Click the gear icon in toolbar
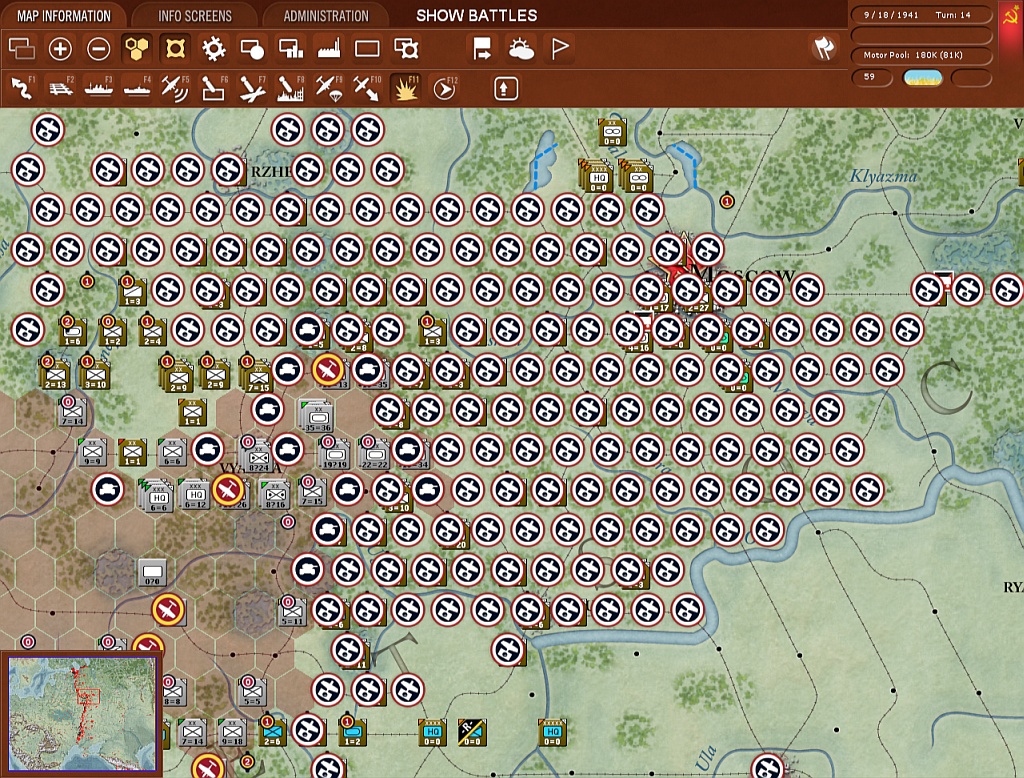The width and height of the screenshot is (1024, 778). coord(214,49)
